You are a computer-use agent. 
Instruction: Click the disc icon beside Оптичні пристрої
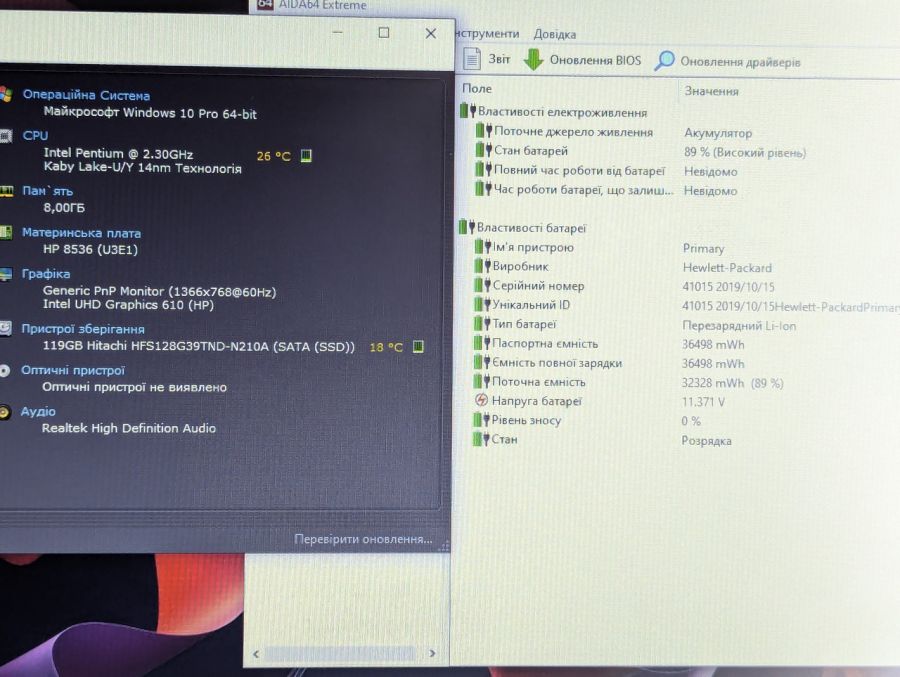pos(5,370)
